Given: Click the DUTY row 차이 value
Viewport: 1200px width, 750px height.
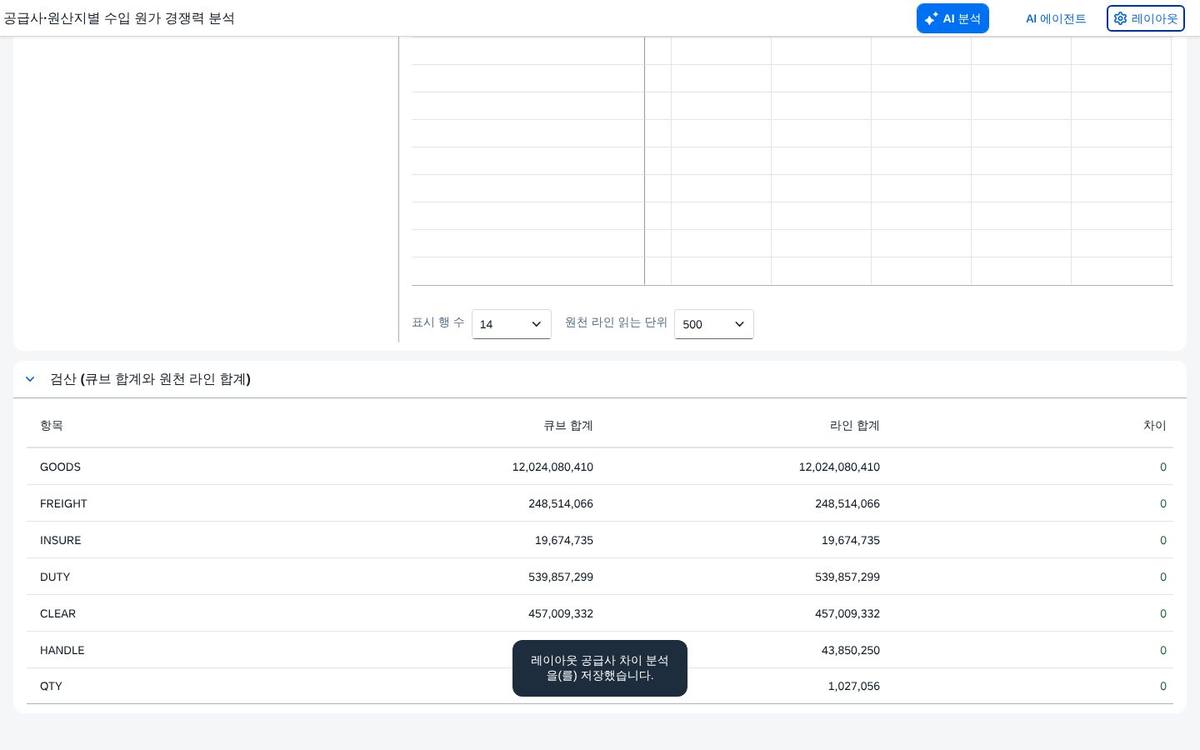Looking at the screenshot, I should coord(1163,577).
